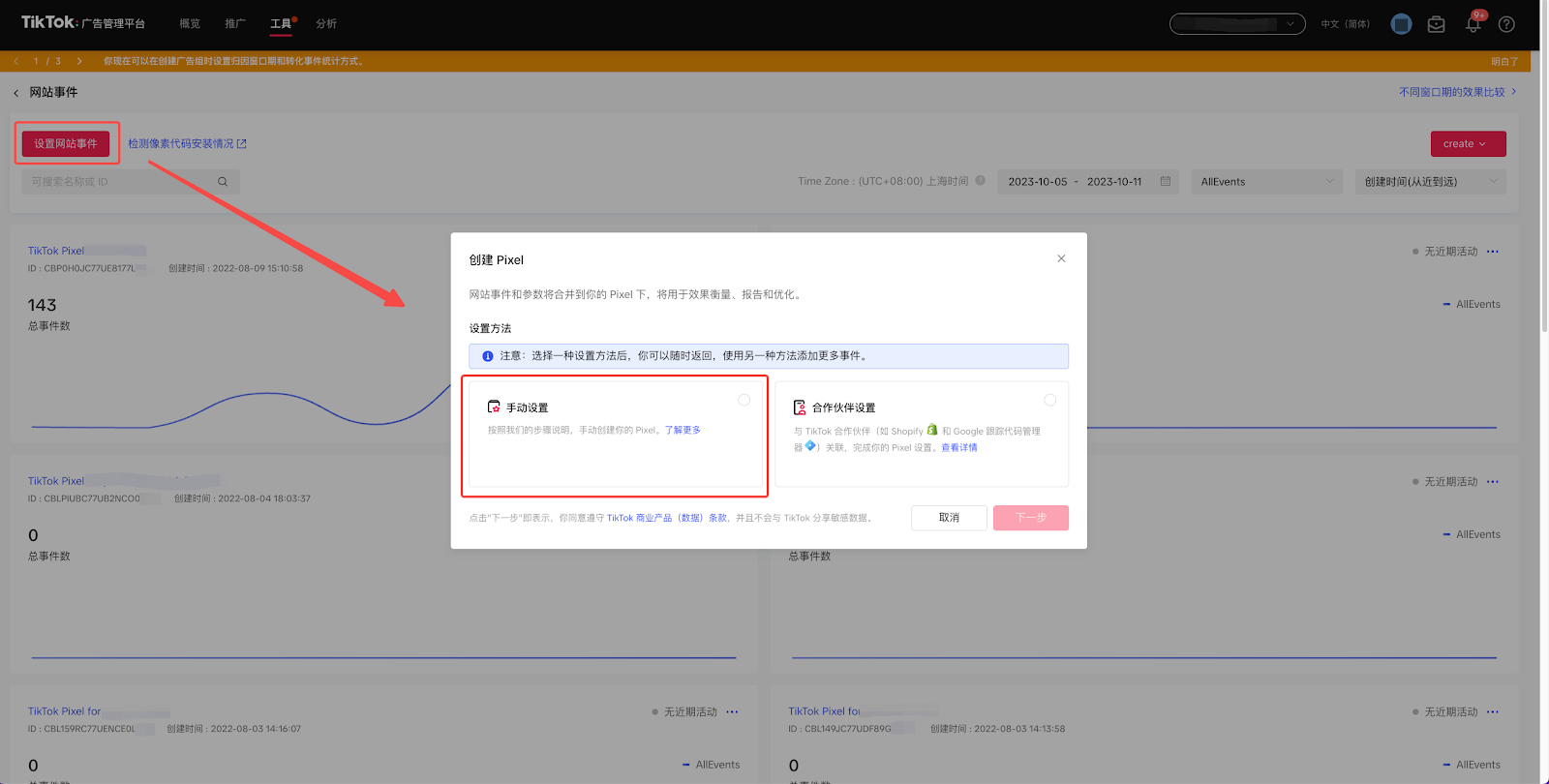Click the info icon in the note banner
1549x784 pixels.
(488, 356)
